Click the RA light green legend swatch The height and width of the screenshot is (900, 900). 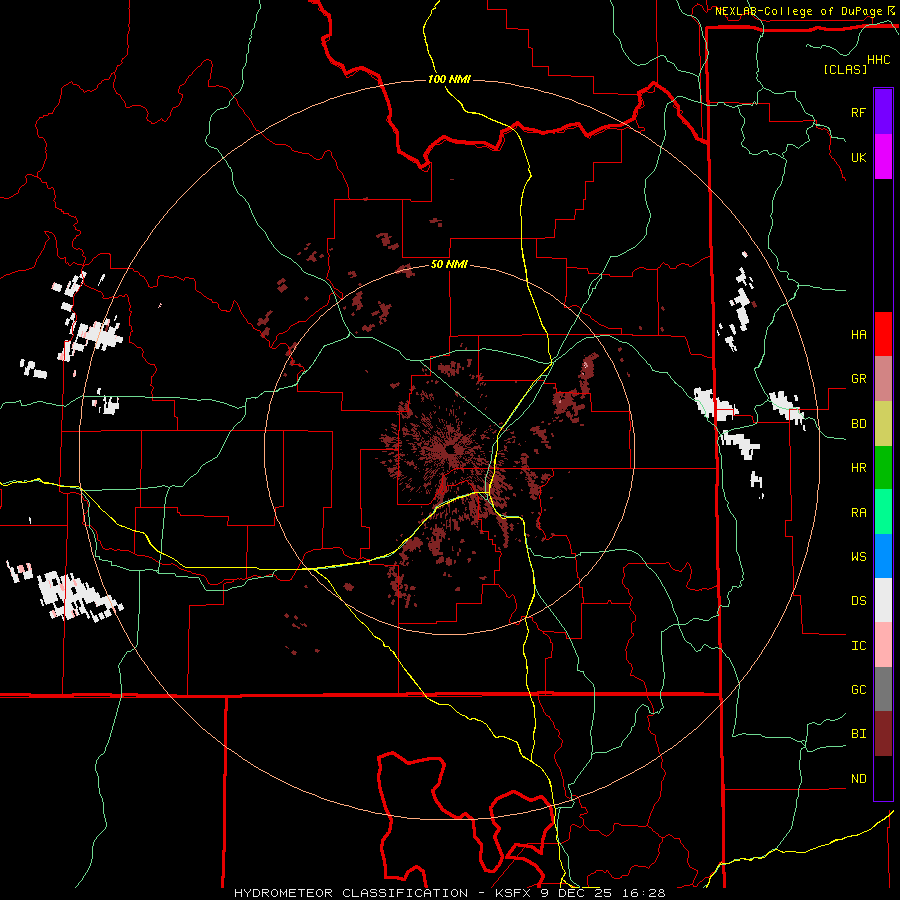point(883,512)
